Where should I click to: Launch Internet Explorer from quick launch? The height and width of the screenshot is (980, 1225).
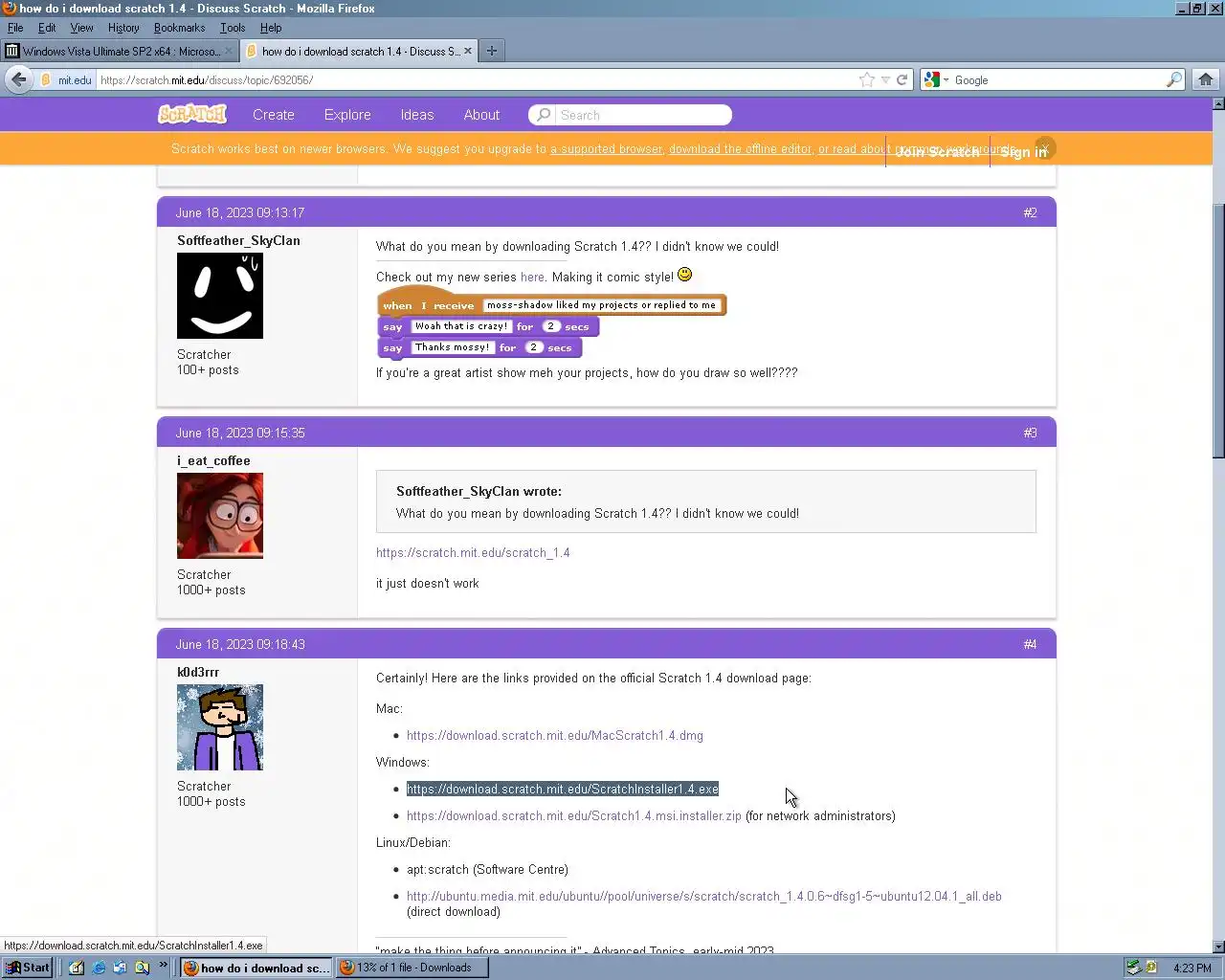click(99, 968)
